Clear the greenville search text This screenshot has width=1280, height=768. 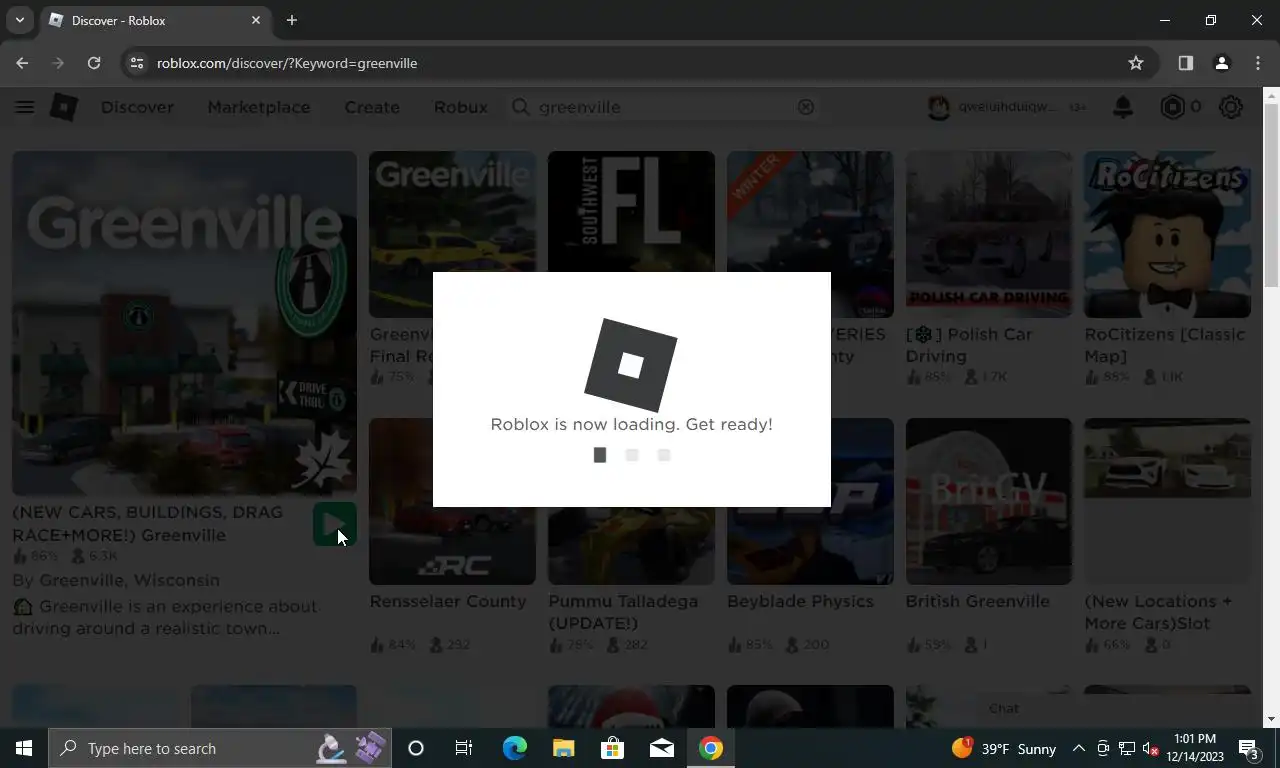pyautogui.click(x=805, y=107)
